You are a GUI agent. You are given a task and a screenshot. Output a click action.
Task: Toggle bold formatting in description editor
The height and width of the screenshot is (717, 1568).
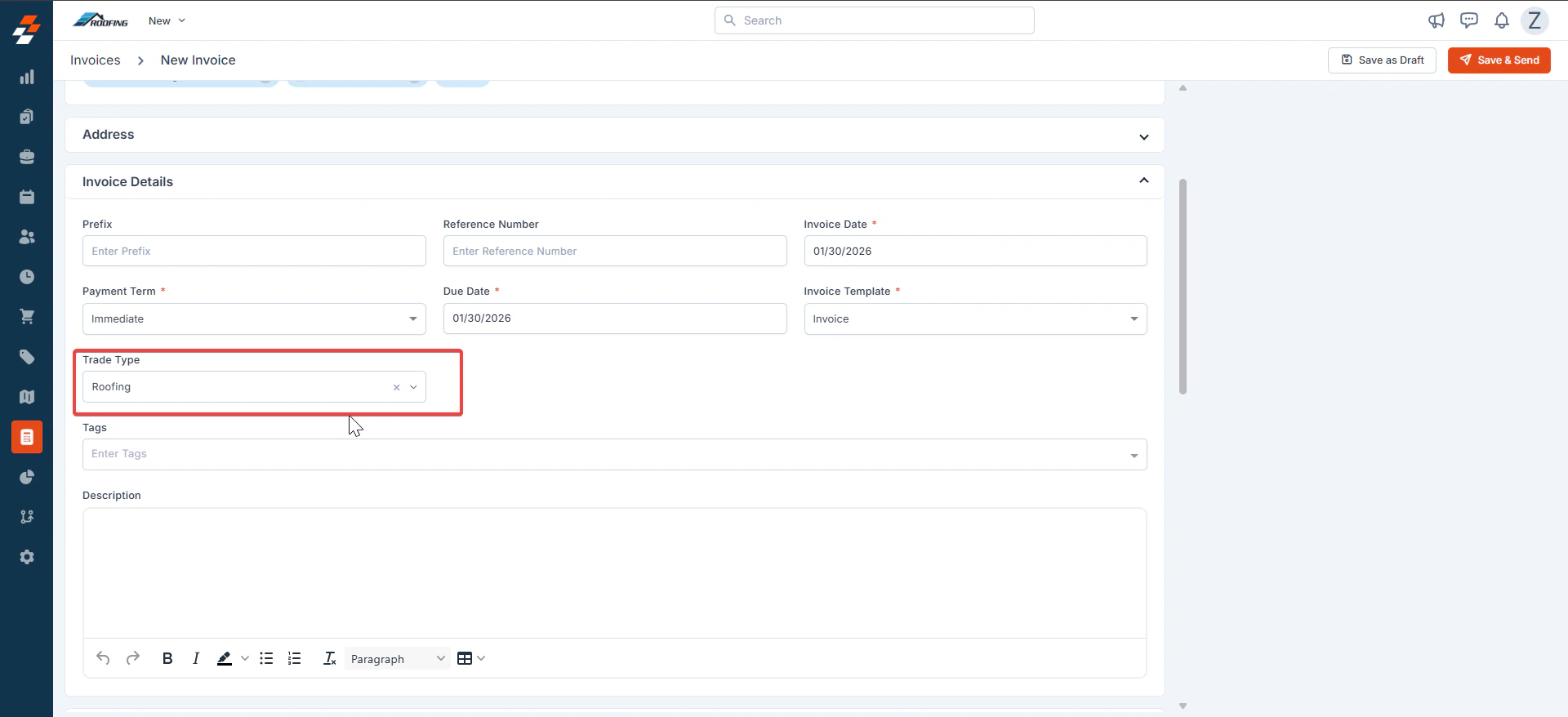tap(167, 658)
